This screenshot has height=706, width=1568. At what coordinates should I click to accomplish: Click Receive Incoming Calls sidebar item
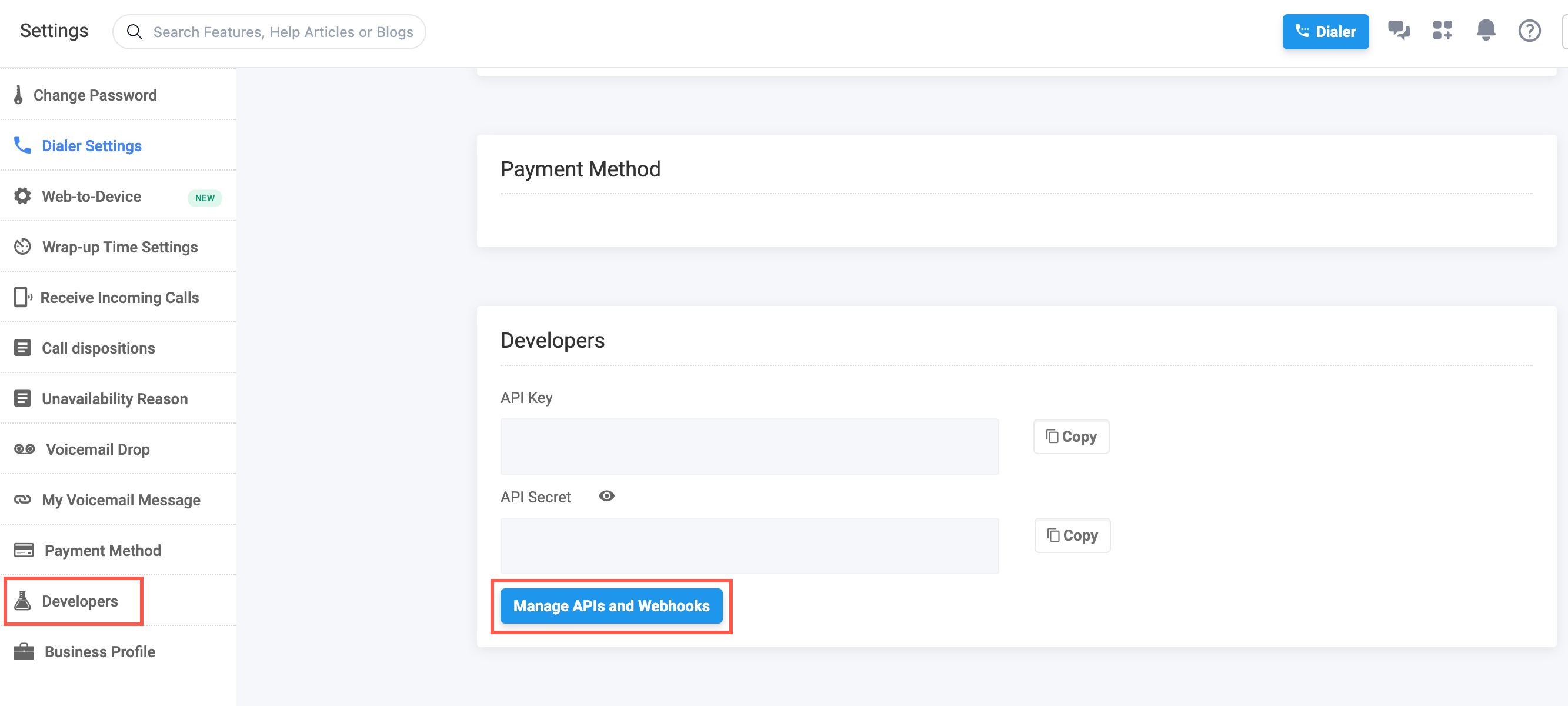click(x=119, y=297)
